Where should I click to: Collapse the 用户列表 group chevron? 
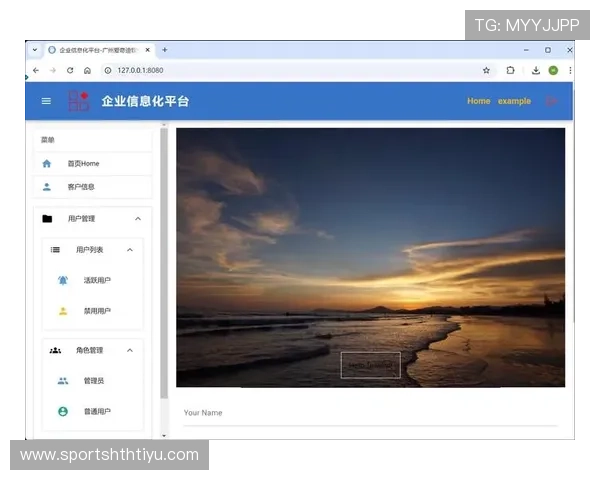point(130,250)
